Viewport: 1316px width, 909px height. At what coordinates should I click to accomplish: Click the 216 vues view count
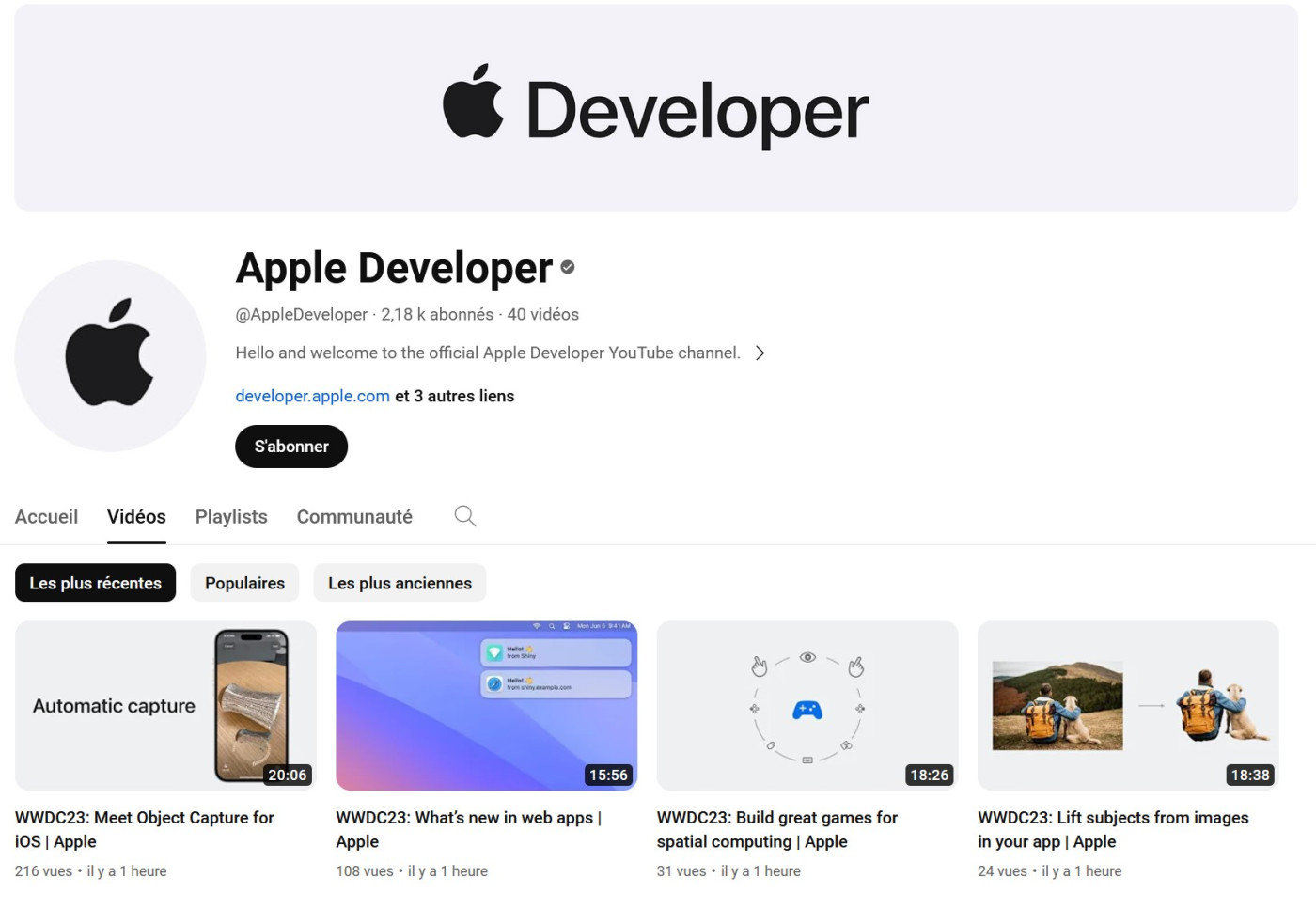tap(43, 871)
